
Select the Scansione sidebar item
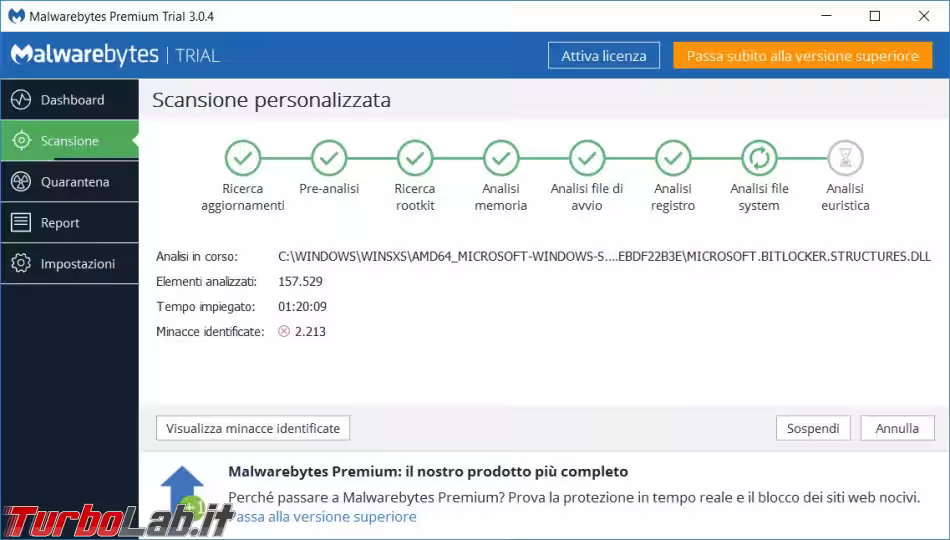70,141
